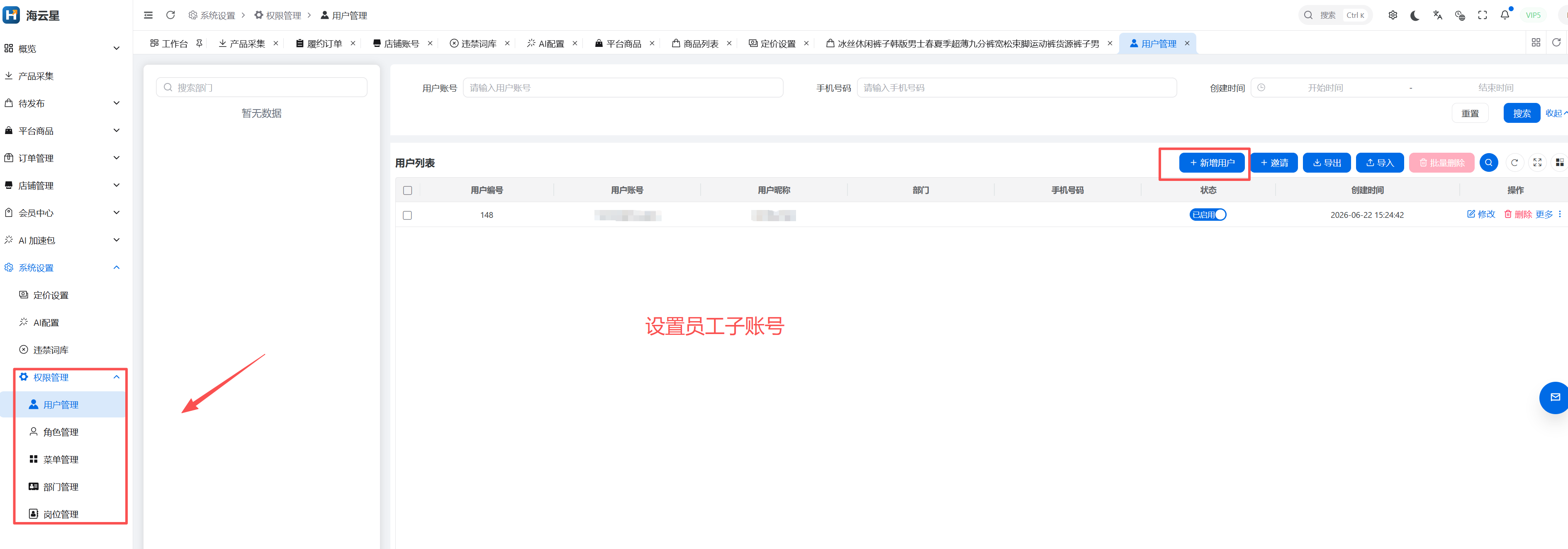The height and width of the screenshot is (549, 1568).
Task: Check the select-all checkbox in the header
Action: click(x=407, y=190)
